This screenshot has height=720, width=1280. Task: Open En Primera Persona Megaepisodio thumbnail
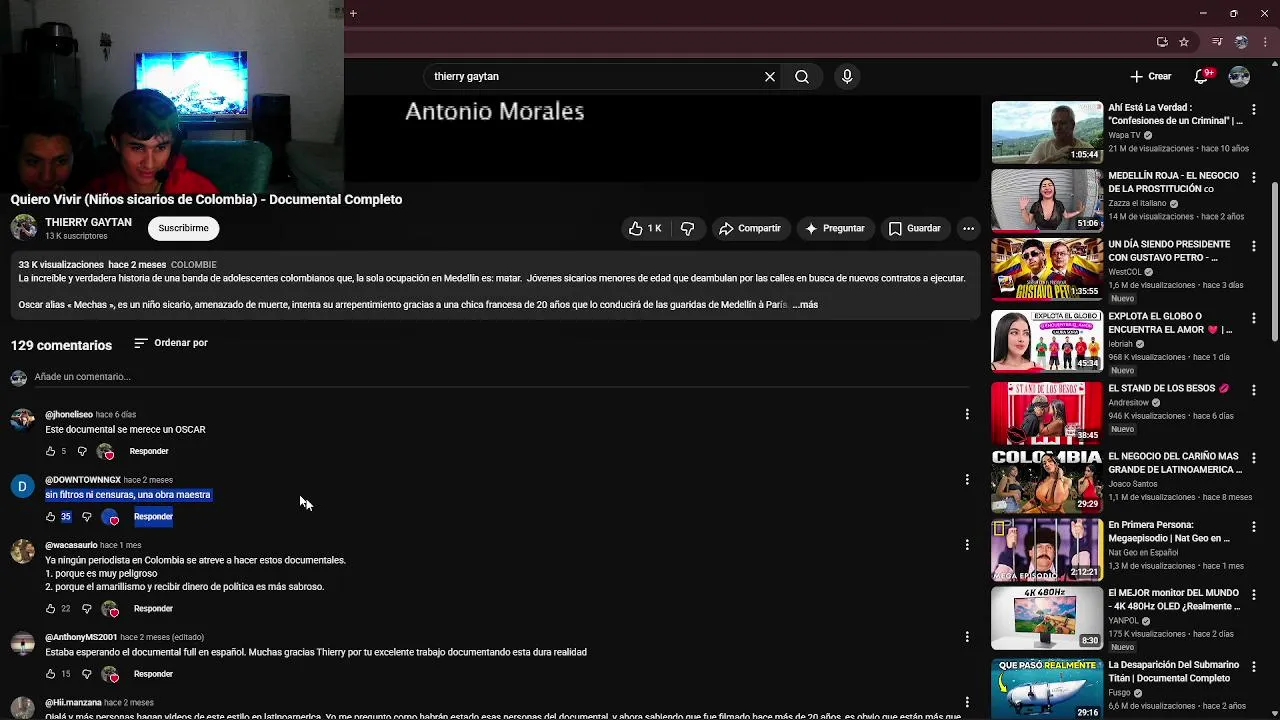1047,549
